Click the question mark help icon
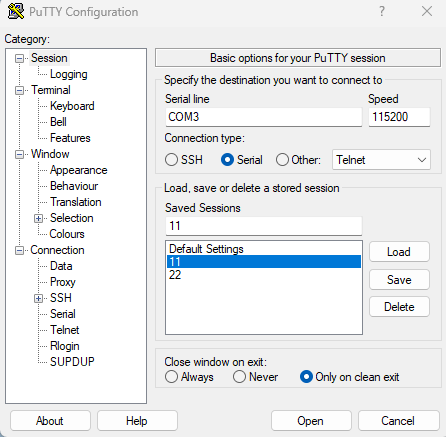446x437 pixels. (x=382, y=11)
